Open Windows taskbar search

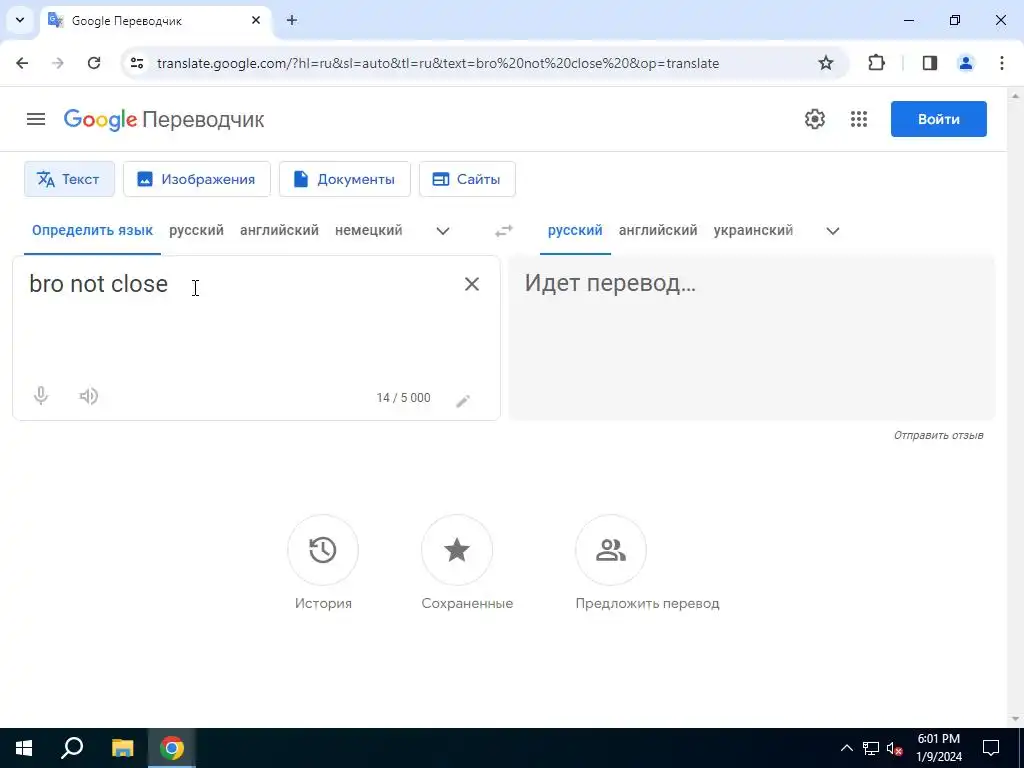click(72, 748)
